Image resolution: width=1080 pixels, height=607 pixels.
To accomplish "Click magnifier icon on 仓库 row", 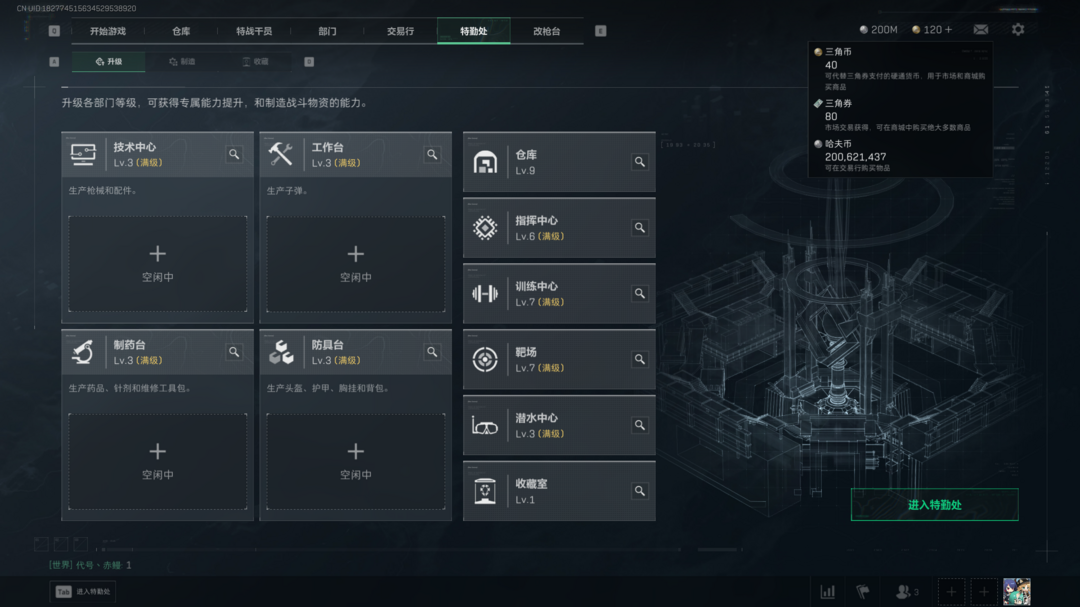I will coord(640,162).
